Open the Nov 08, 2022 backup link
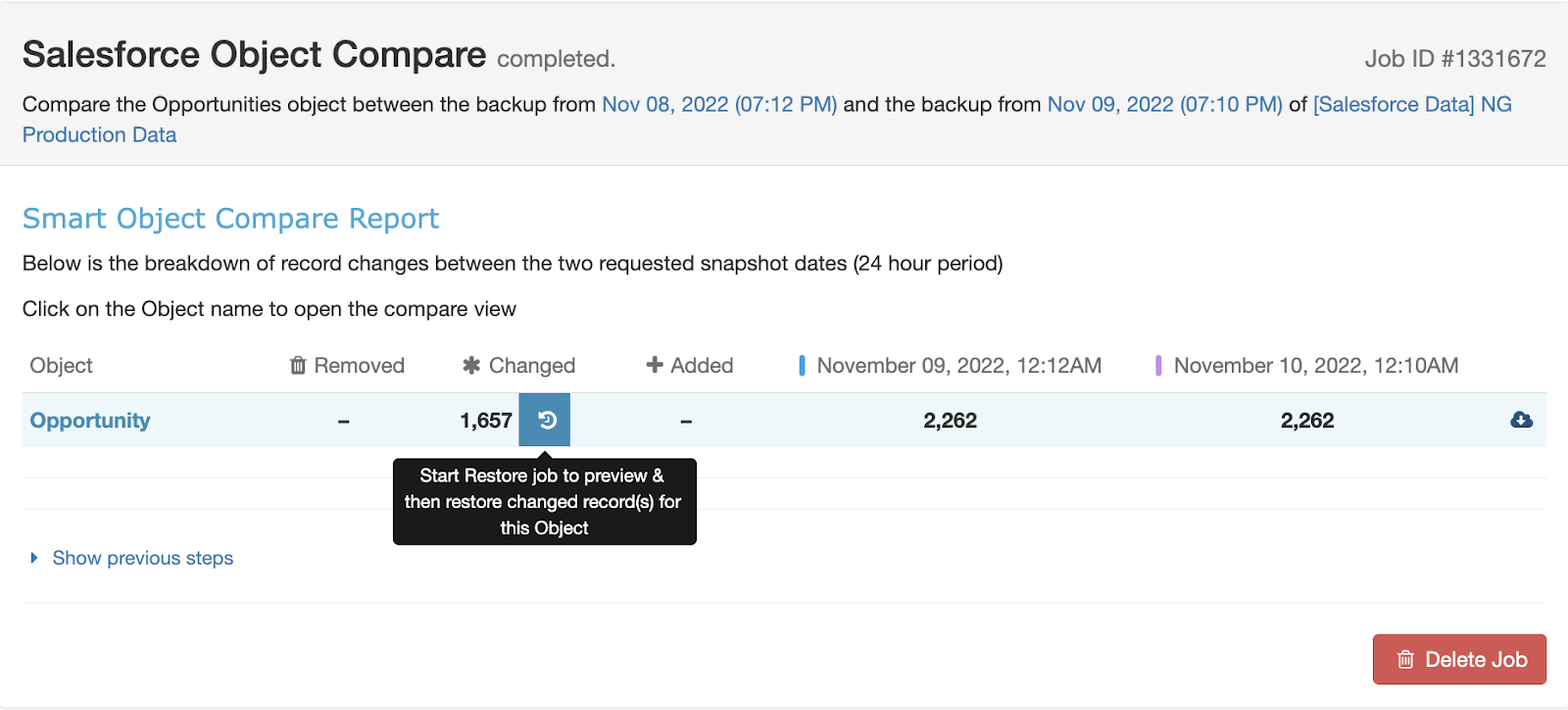The width and height of the screenshot is (1568, 710). [x=719, y=104]
